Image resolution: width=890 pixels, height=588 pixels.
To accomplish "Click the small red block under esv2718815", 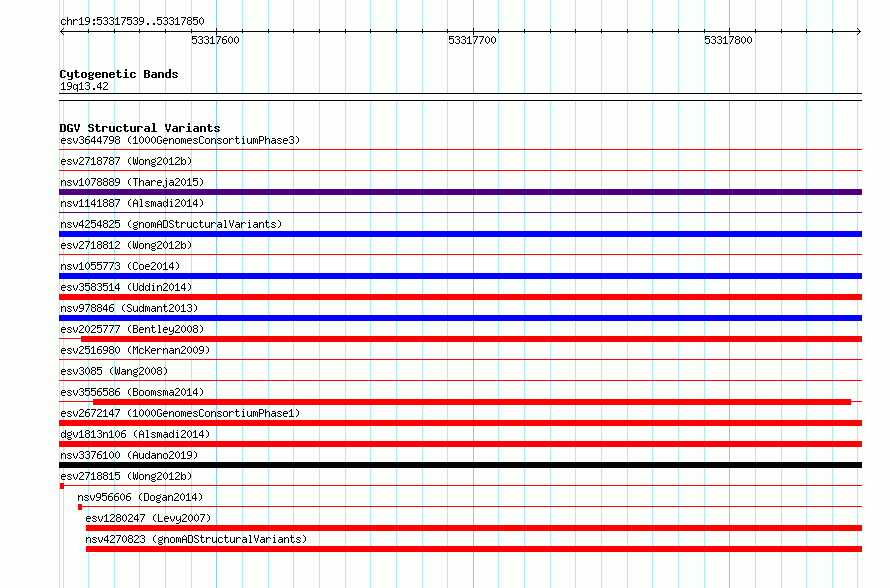I will tap(62, 486).
